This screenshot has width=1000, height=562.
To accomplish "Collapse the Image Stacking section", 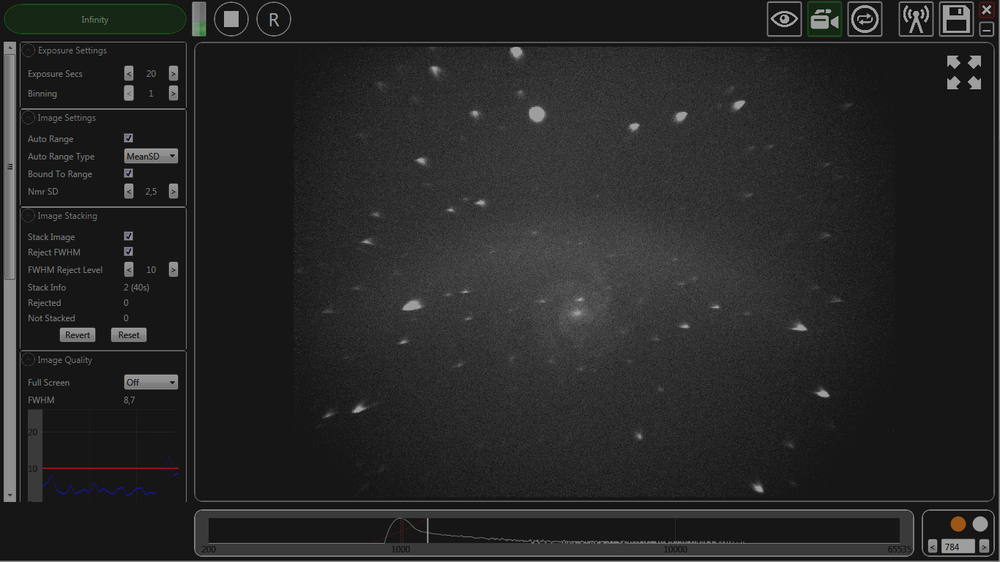I will click(x=28, y=216).
